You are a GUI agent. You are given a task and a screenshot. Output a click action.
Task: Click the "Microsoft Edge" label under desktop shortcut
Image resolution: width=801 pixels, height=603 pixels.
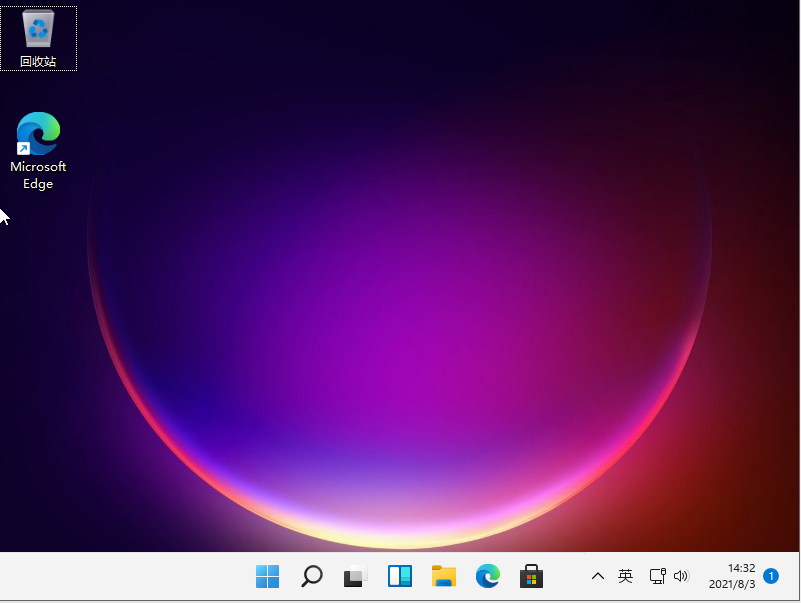(x=38, y=175)
